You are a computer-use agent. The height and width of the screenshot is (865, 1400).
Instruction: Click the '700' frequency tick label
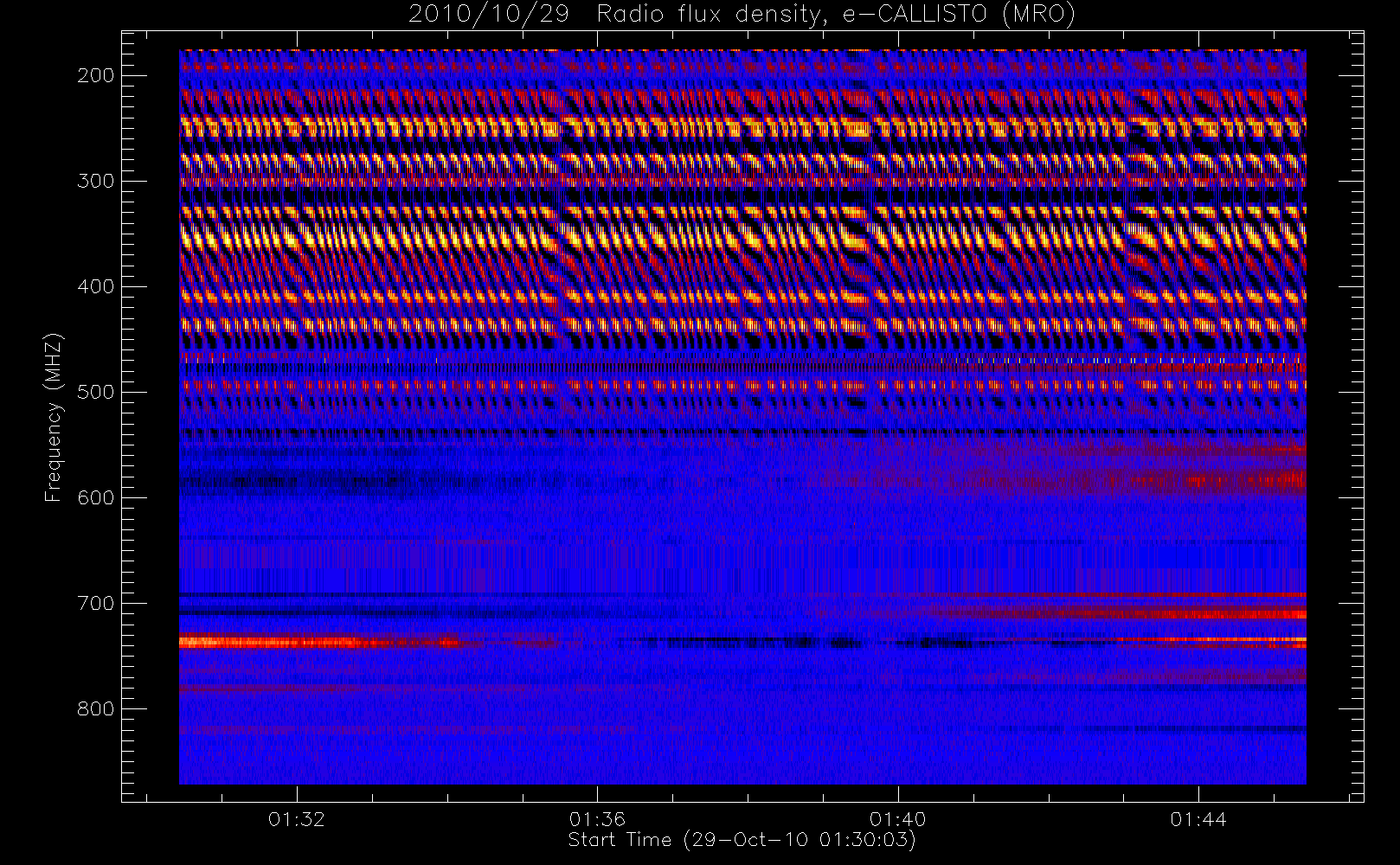tap(97, 603)
